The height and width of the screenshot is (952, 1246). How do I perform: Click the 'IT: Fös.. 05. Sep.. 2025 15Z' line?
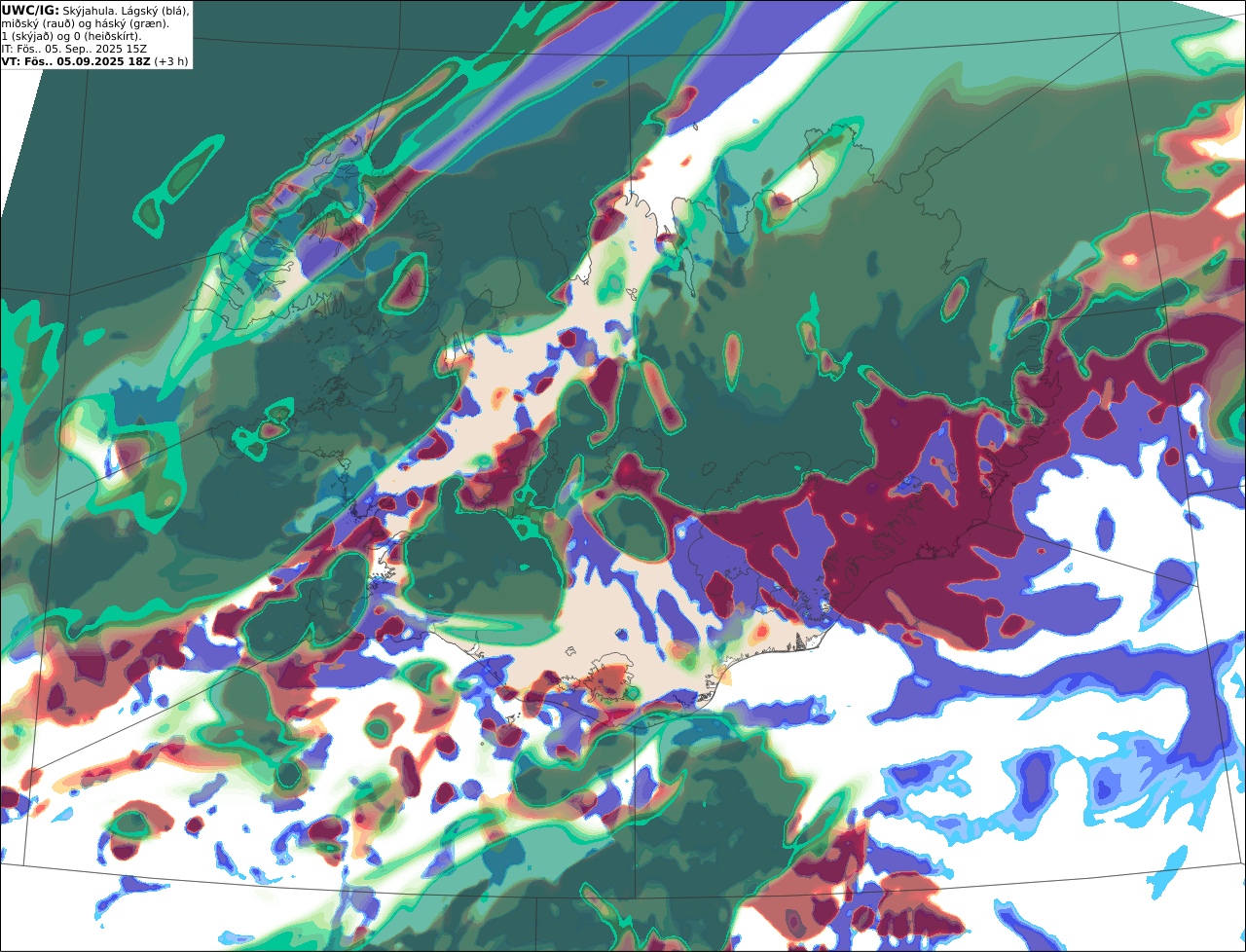coord(74,49)
